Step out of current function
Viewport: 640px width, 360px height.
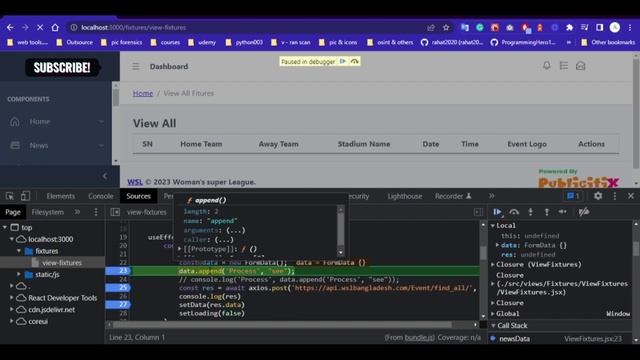(x=547, y=211)
